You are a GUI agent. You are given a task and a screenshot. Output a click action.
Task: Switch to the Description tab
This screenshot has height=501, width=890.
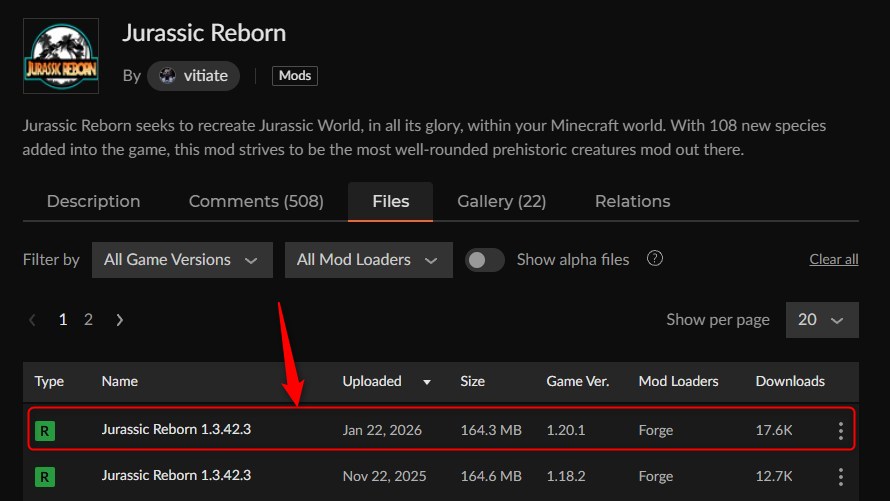click(x=93, y=201)
